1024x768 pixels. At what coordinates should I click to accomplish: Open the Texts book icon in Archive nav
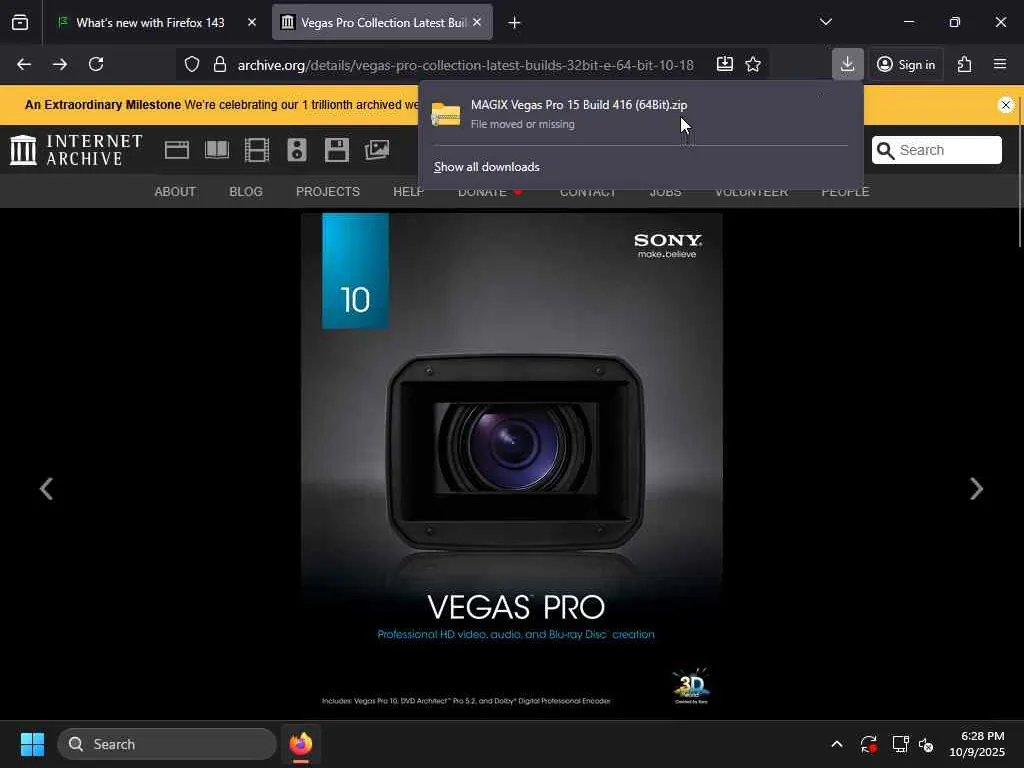[217, 150]
